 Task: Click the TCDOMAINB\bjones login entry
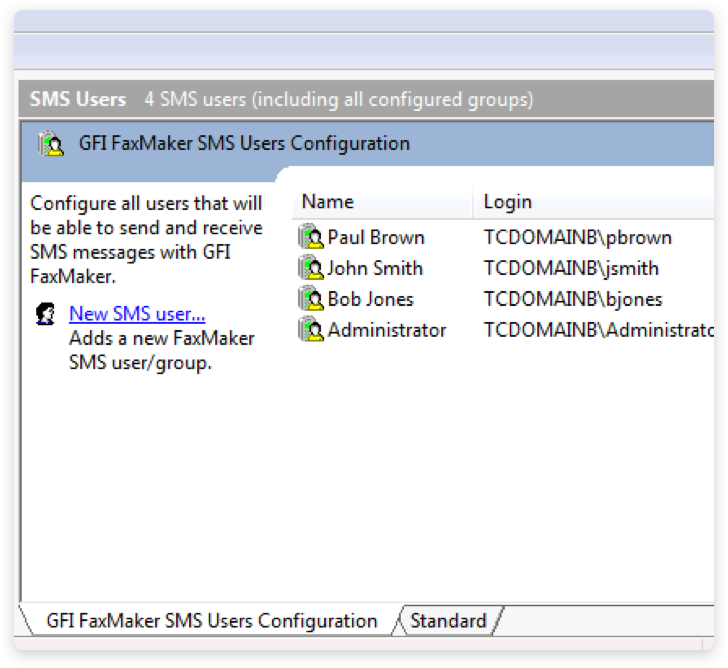(x=573, y=299)
